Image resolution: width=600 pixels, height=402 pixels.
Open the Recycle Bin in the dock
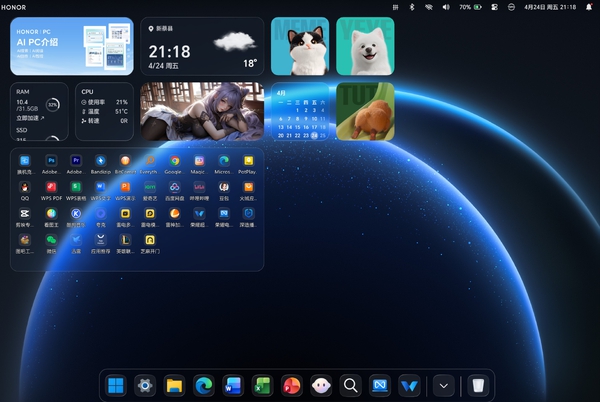pyautogui.click(x=478, y=386)
